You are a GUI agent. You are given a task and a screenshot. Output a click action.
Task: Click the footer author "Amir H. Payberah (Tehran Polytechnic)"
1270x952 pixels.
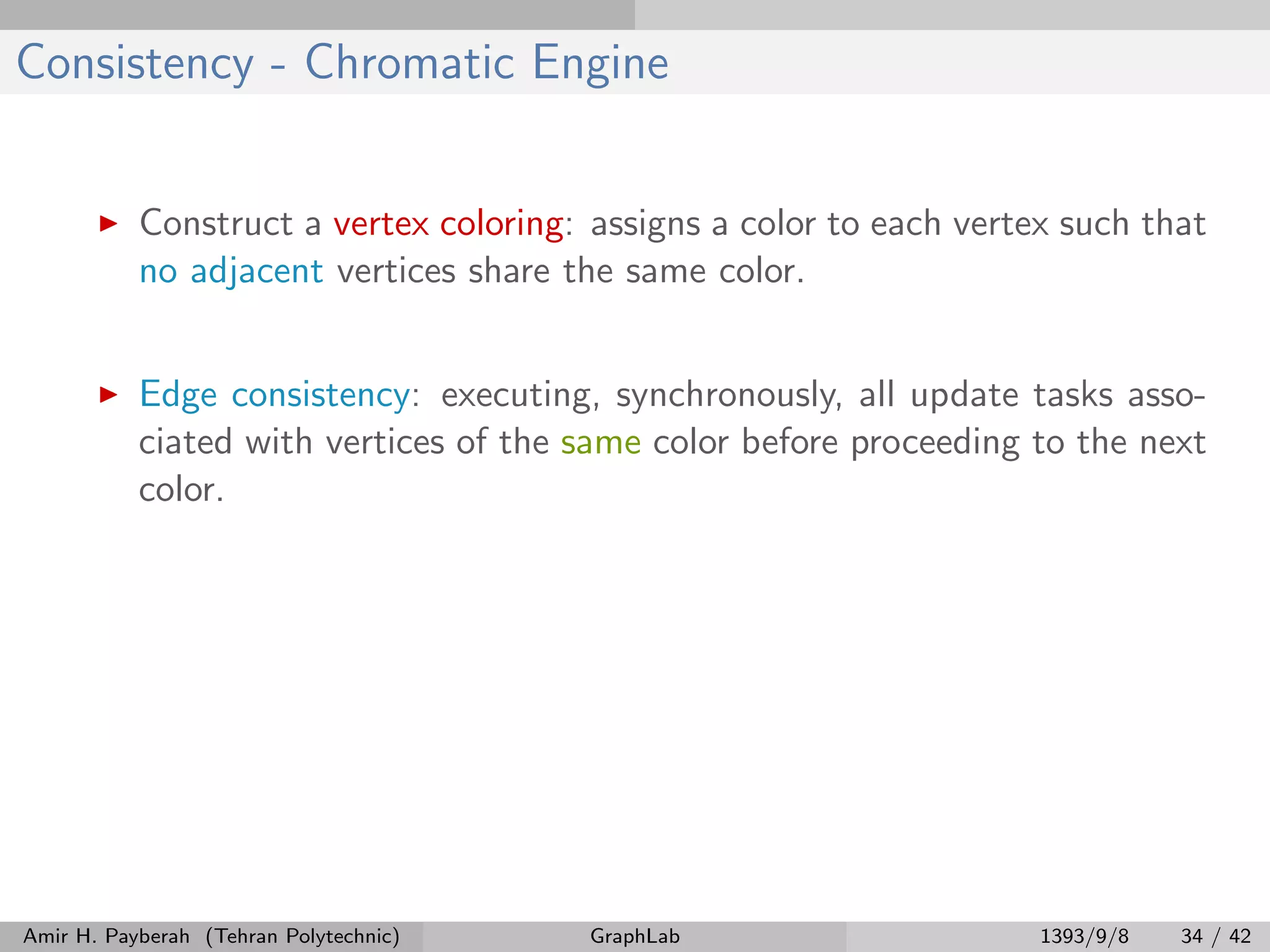[x=211, y=936]
